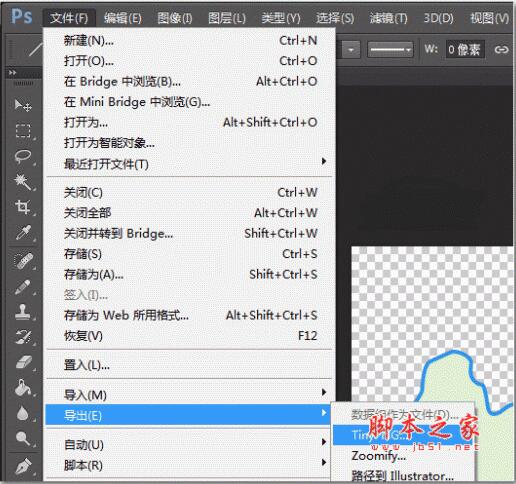This screenshot has width=516, height=484.
Task: Choose 存储(S) menu entry
Action: click(190, 254)
